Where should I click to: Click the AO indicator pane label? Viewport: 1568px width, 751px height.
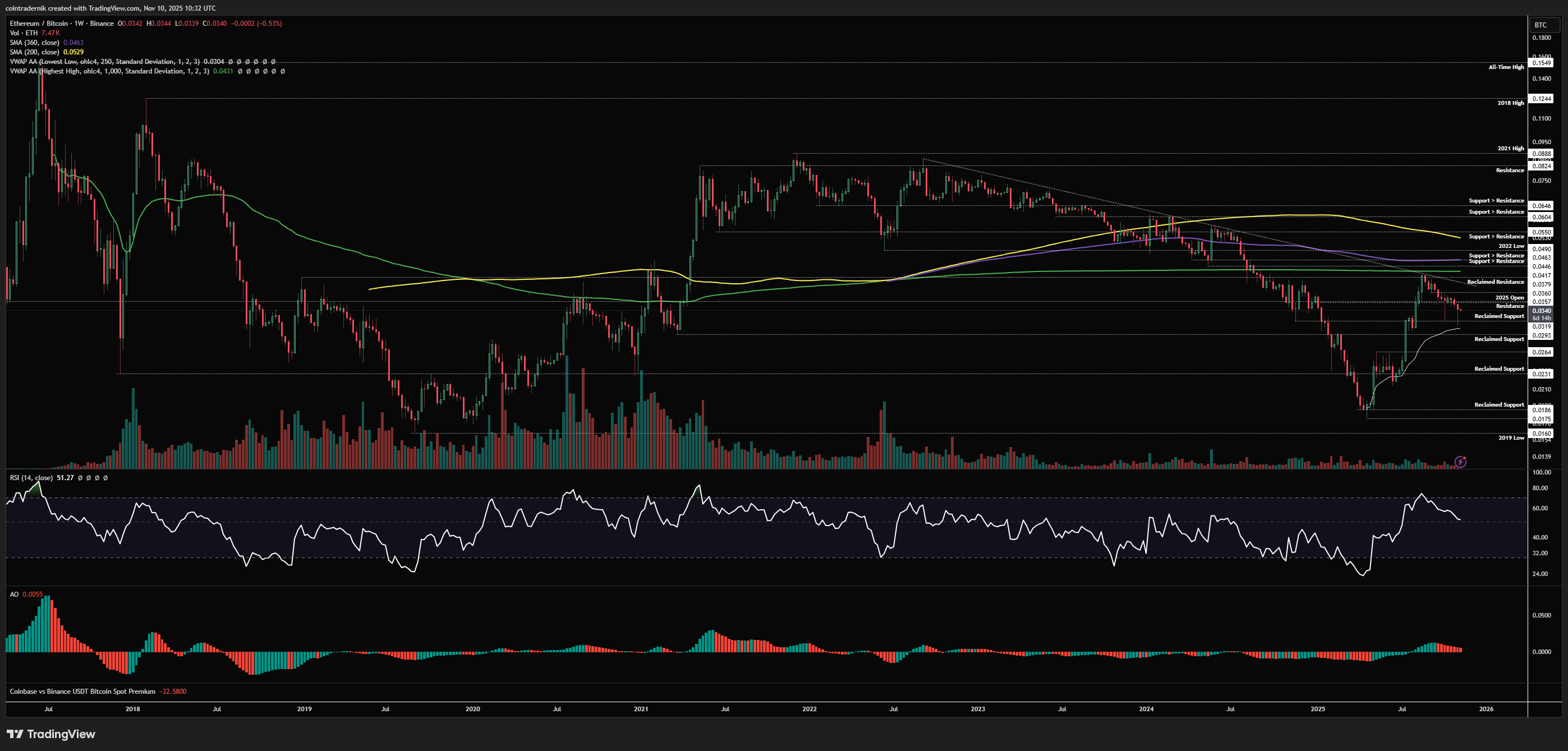[14, 594]
